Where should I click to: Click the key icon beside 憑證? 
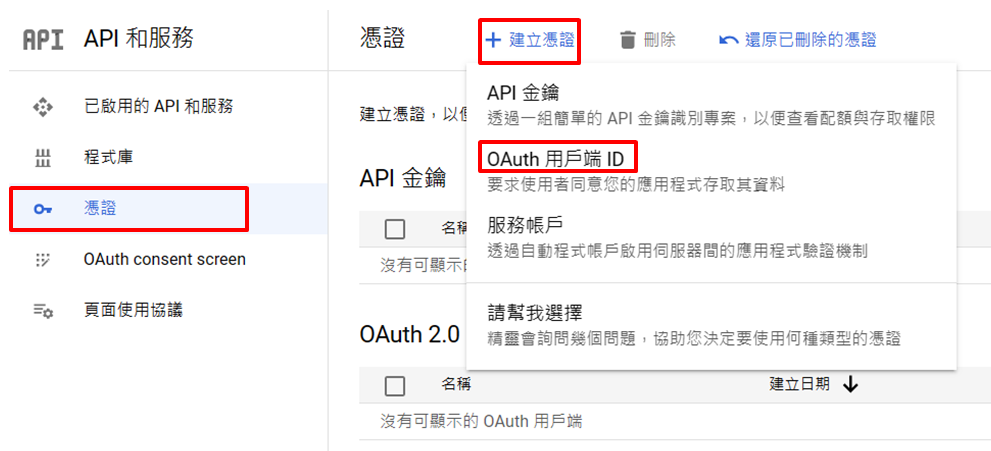tap(42, 209)
